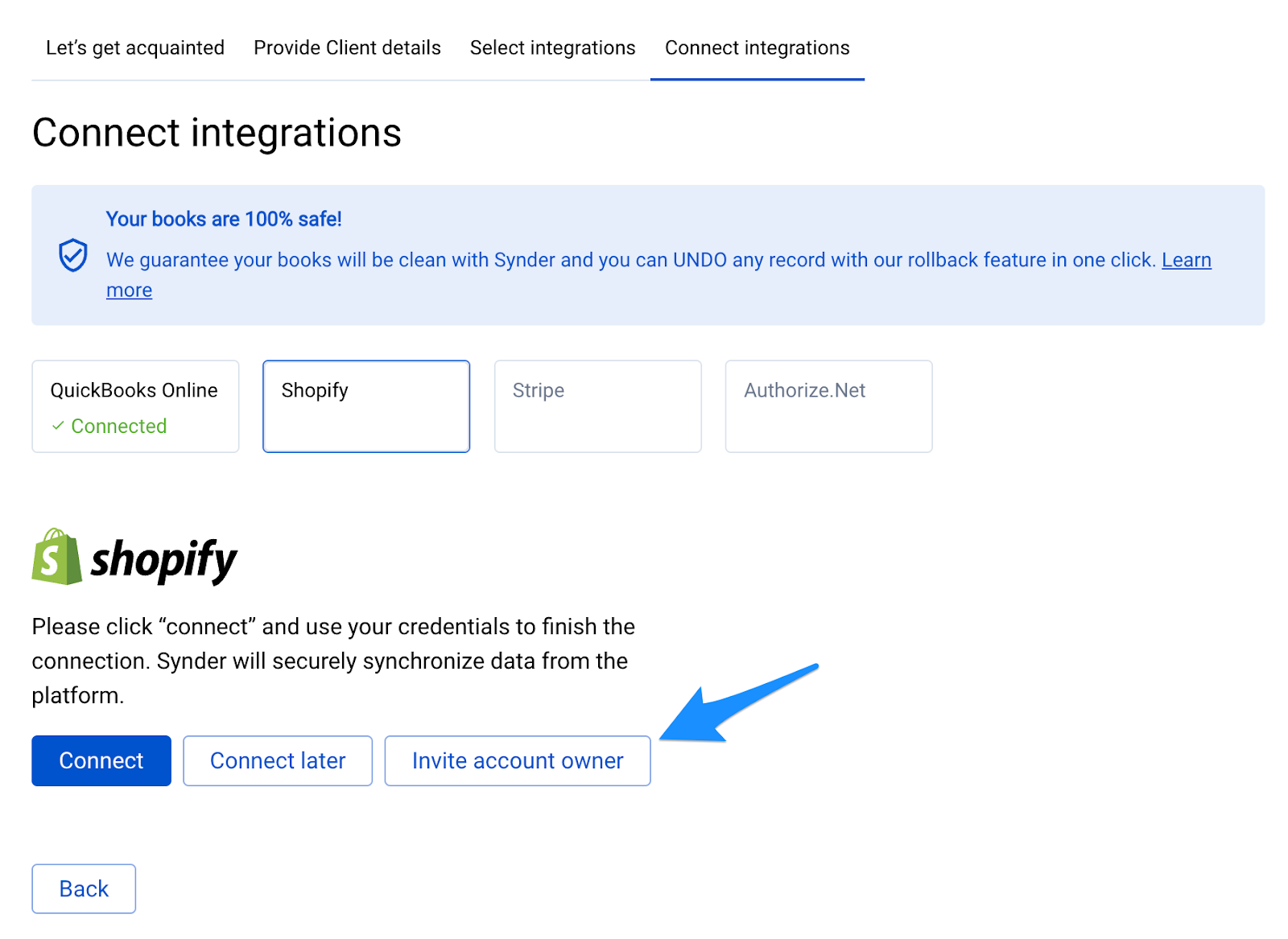Viewport: 1288px width, 939px height.
Task: Select the QuickBooks Online integration card
Action: point(135,406)
